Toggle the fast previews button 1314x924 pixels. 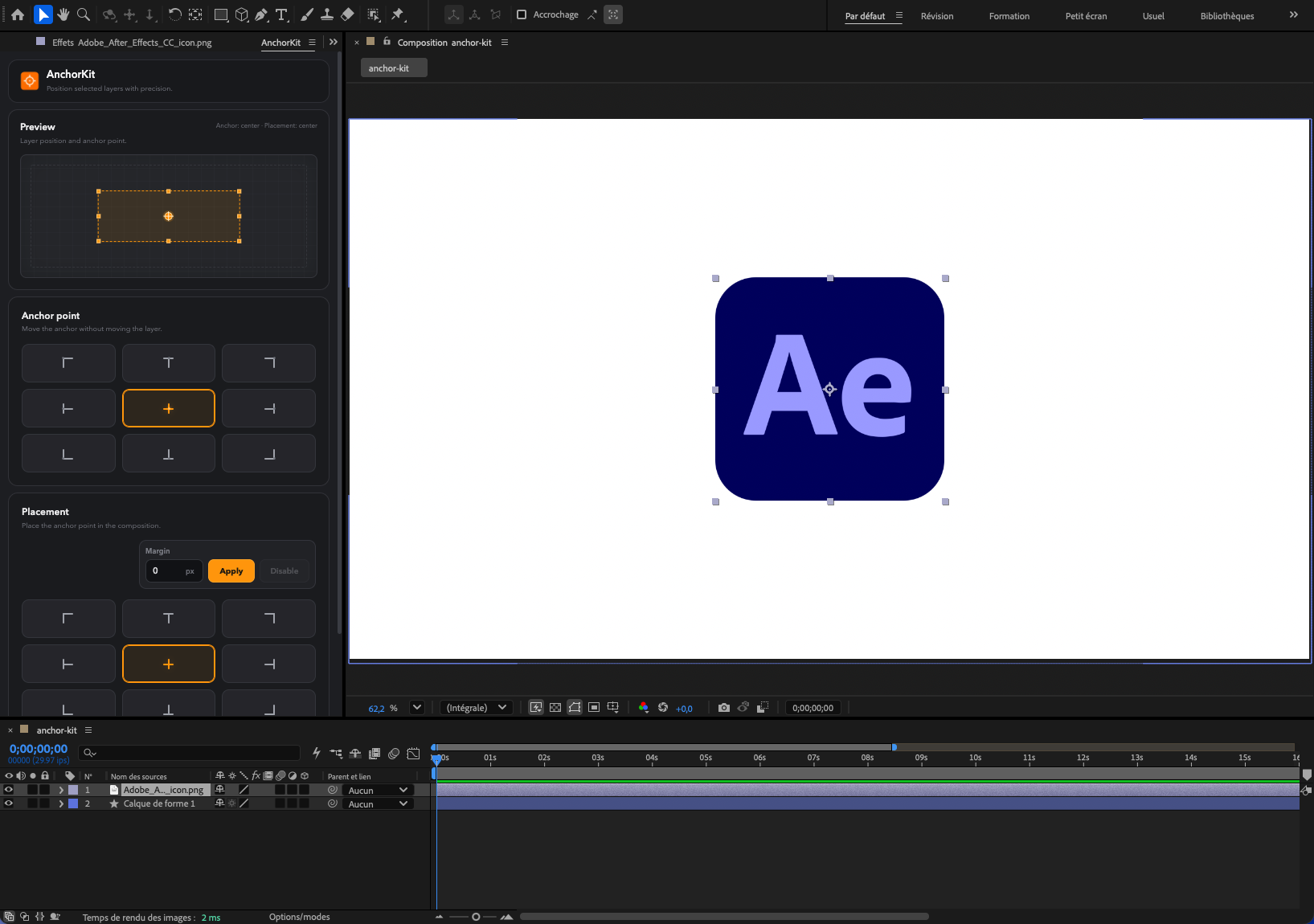point(536,708)
